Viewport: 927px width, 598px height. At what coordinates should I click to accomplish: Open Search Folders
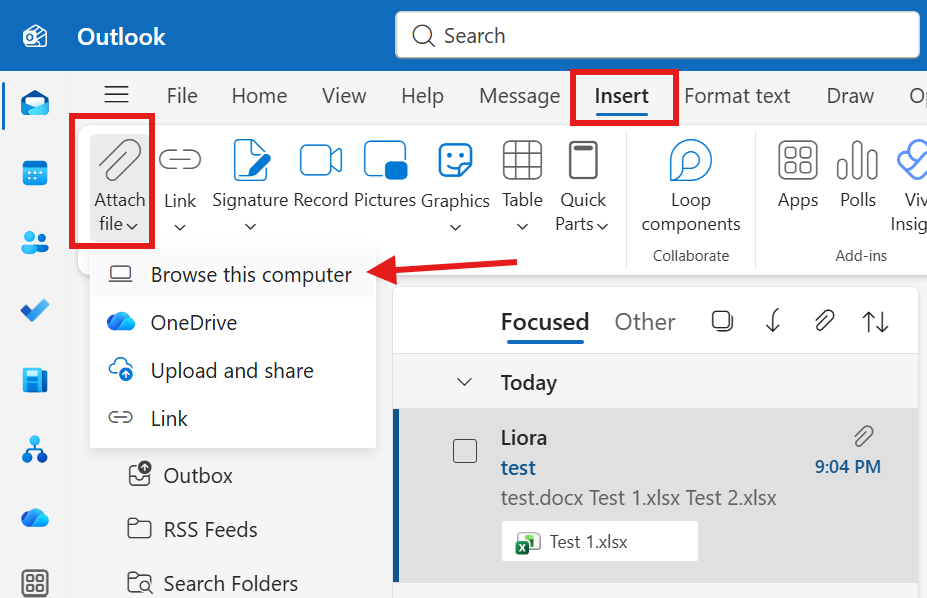(213, 584)
